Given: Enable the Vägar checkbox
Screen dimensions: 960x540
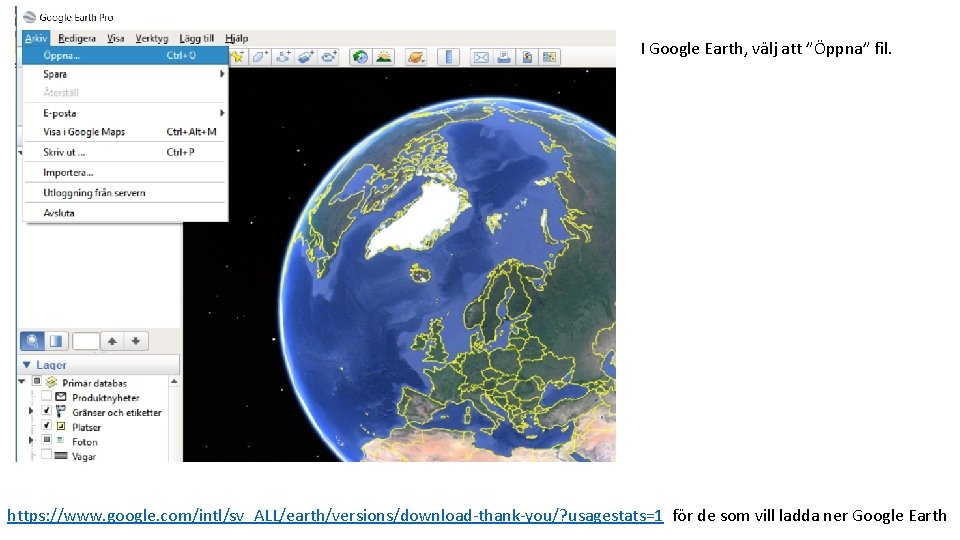Looking at the screenshot, I should click(47, 455).
